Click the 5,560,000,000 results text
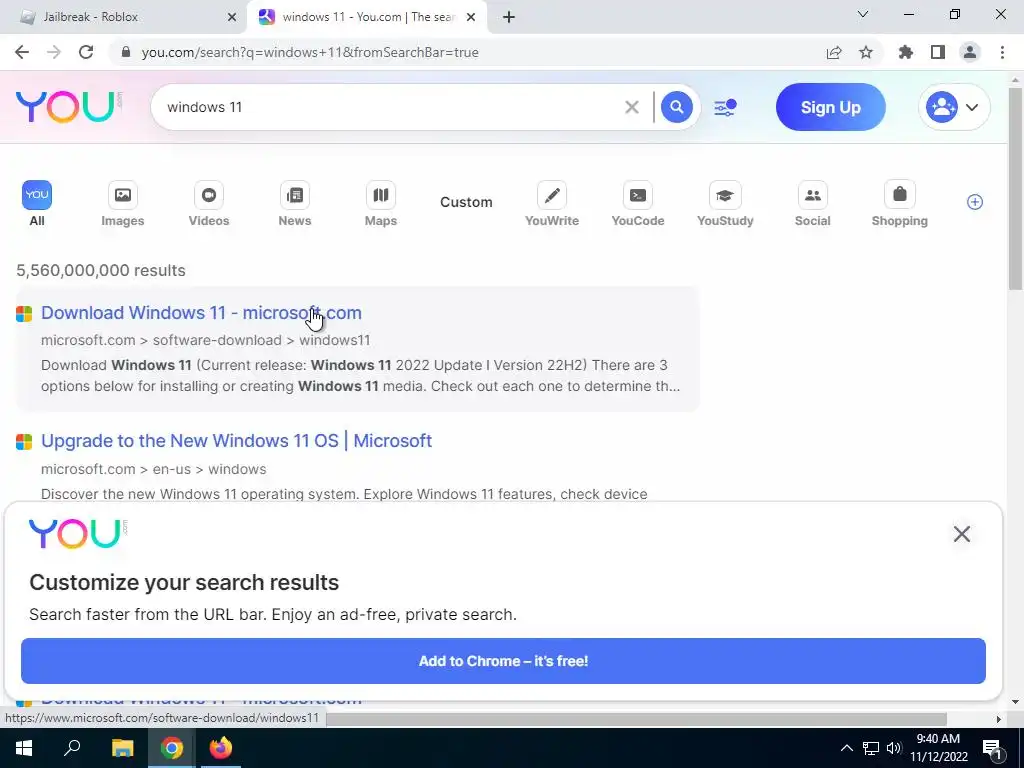 101,270
